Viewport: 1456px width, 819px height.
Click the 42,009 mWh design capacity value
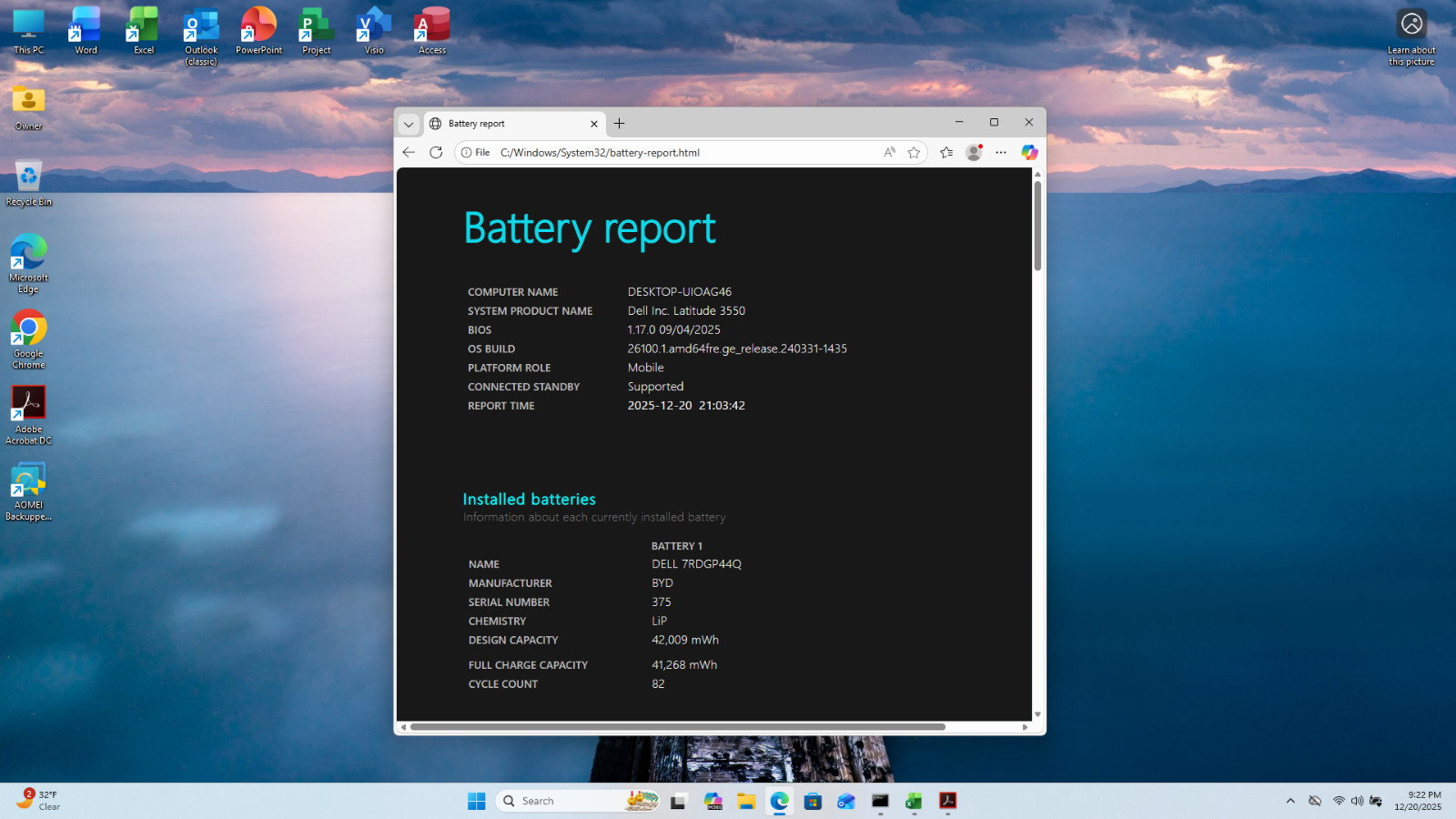click(x=685, y=640)
